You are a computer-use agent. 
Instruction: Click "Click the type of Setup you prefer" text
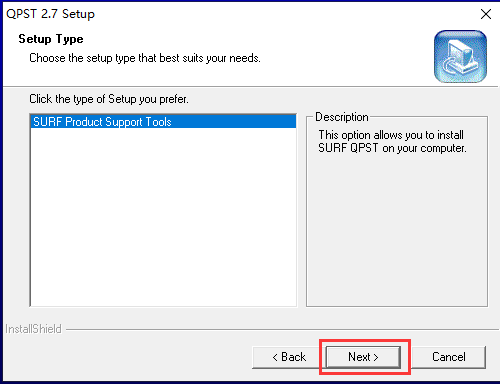(x=109, y=99)
